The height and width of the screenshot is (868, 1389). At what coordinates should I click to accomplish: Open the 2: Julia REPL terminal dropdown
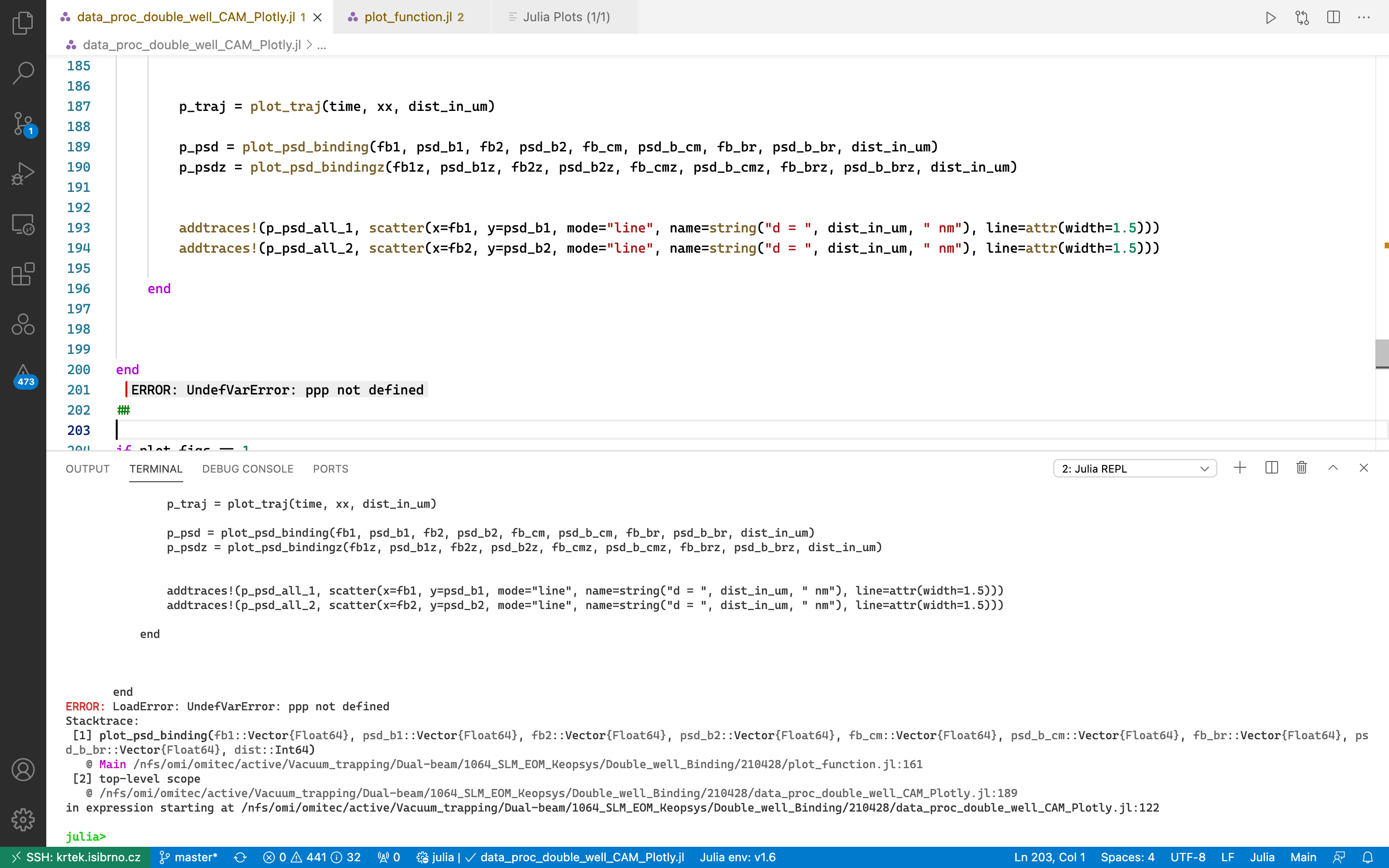pos(1135,468)
